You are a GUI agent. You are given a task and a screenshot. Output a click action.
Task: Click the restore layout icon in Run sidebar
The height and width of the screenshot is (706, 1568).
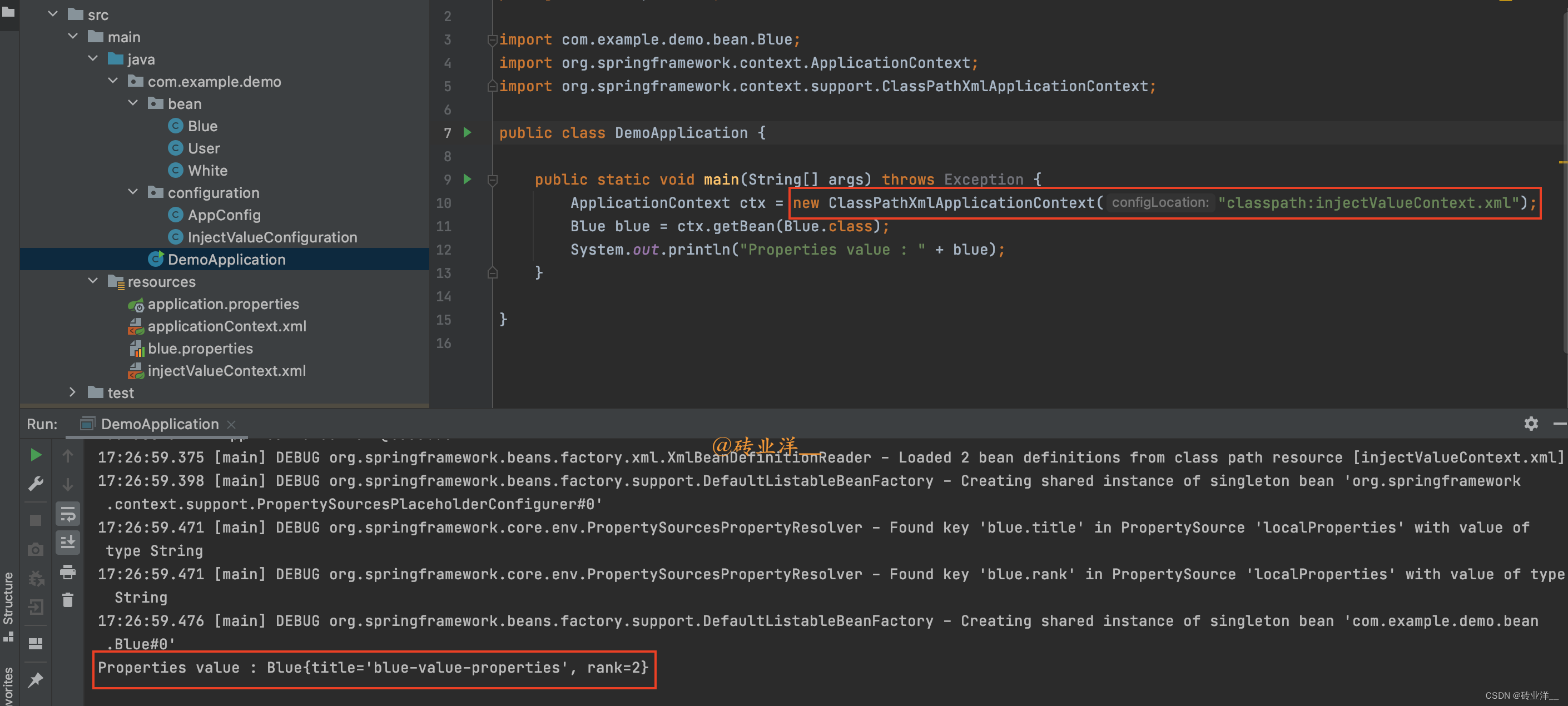[x=36, y=643]
